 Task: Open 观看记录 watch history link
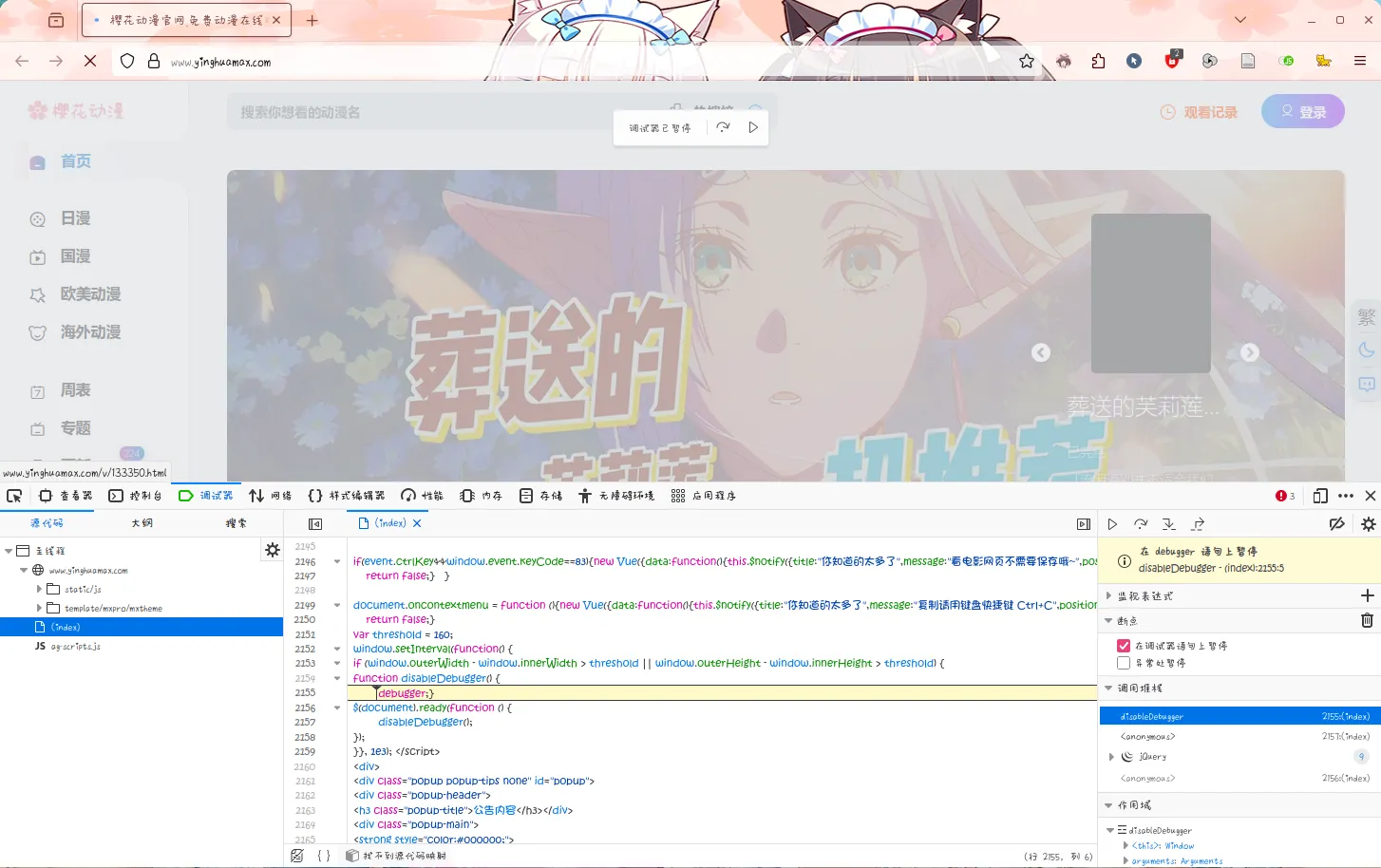[x=1200, y=112]
